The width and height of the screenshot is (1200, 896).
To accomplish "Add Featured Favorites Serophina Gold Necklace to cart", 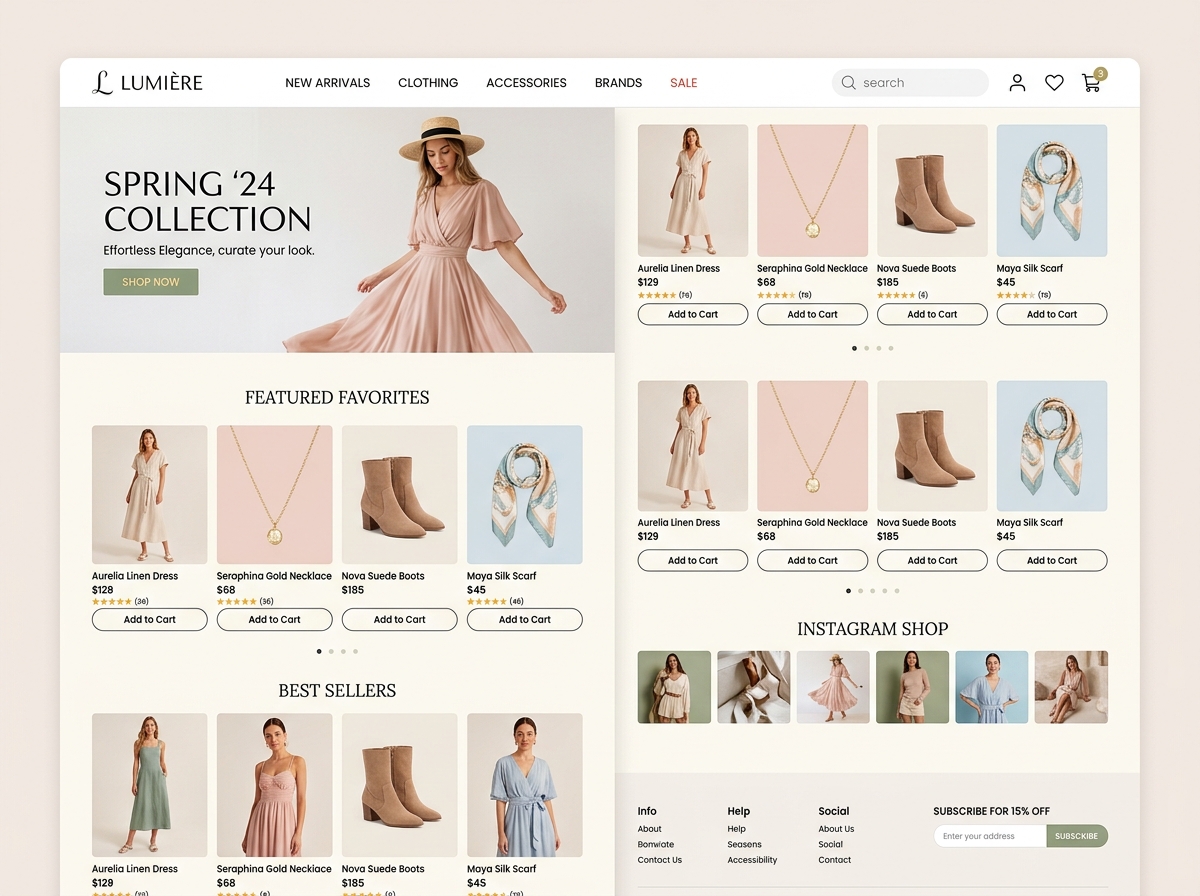I will coord(275,620).
